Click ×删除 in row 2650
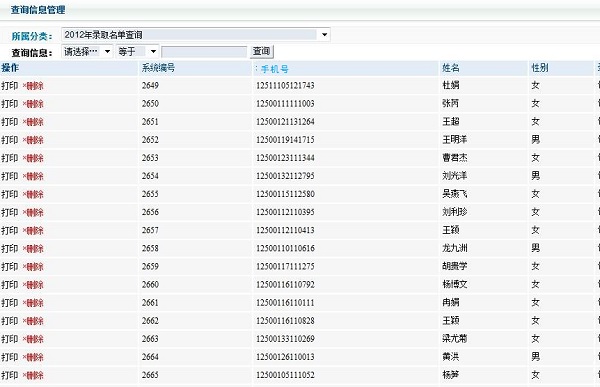 tap(33, 104)
